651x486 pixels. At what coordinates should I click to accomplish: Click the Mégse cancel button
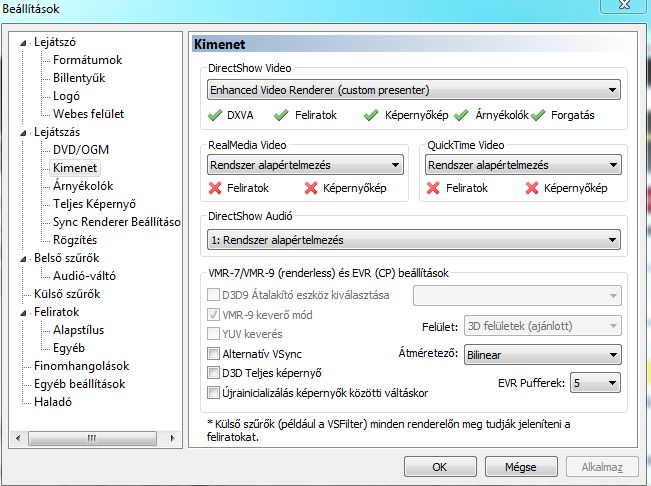coord(521,467)
